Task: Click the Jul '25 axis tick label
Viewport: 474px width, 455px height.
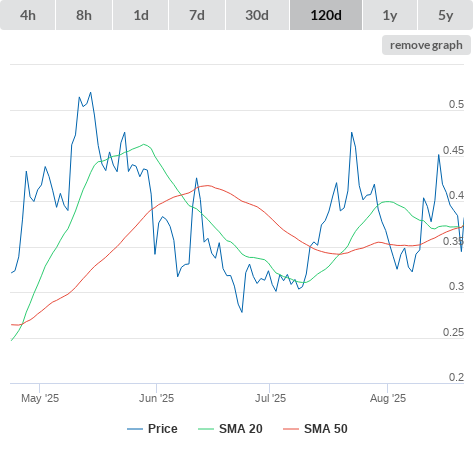Action: (x=270, y=398)
